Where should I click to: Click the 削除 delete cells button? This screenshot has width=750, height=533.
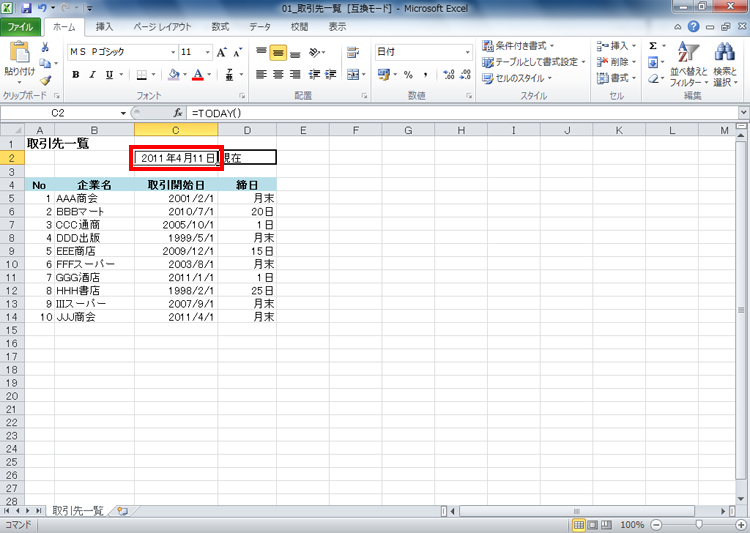tap(616, 62)
